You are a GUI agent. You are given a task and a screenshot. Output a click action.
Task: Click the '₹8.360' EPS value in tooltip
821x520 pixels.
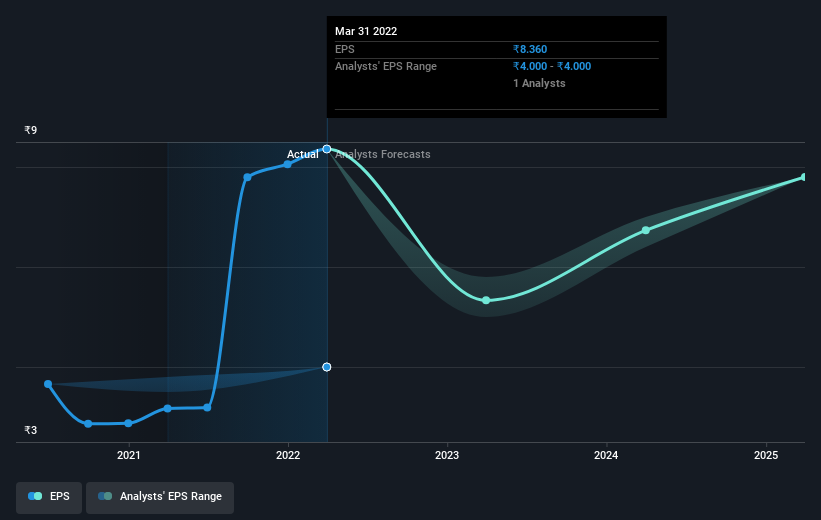pyautogui.click(x=530, y=49)
